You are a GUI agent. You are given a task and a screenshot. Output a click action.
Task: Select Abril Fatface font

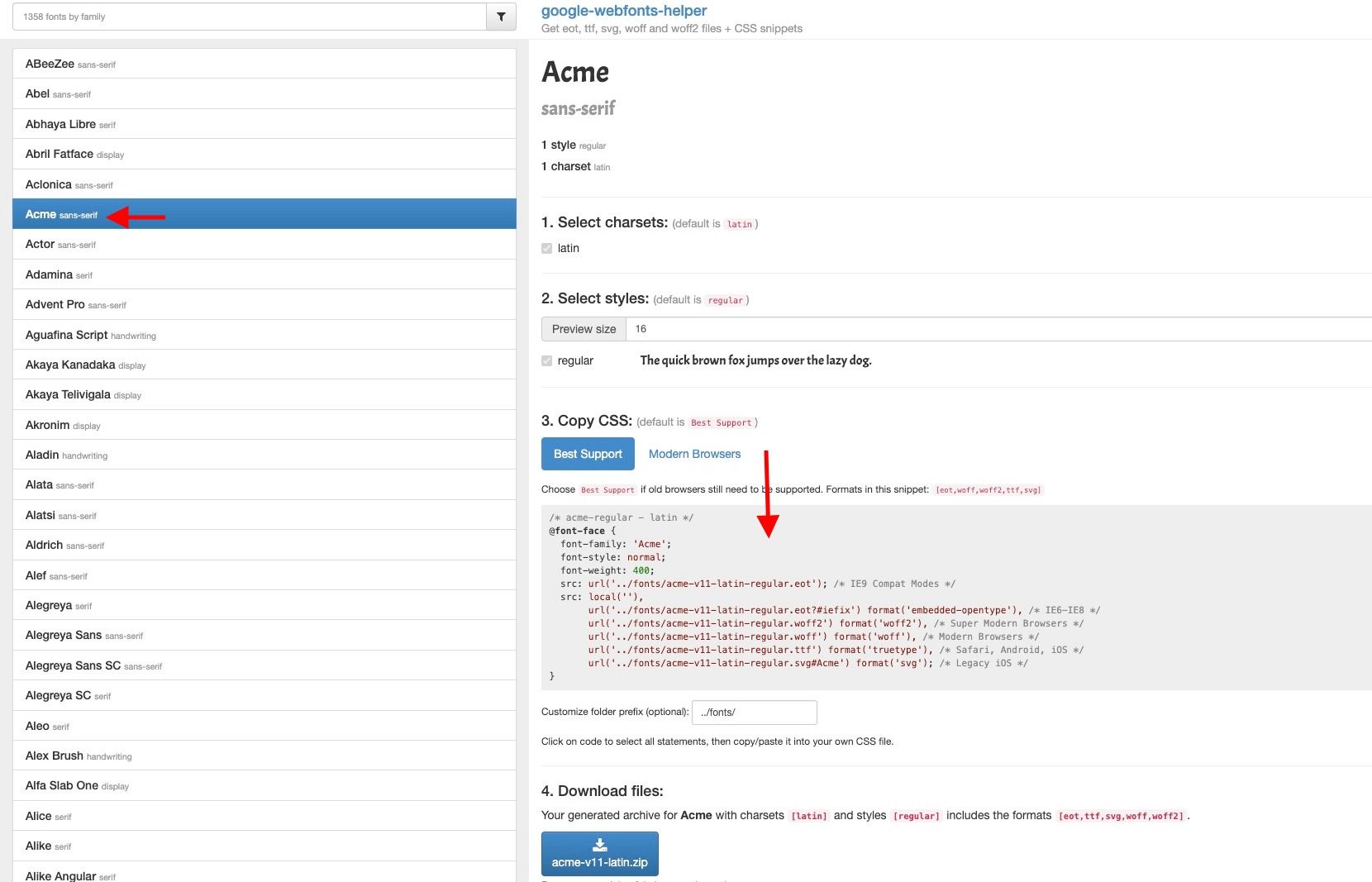(264, 154)
